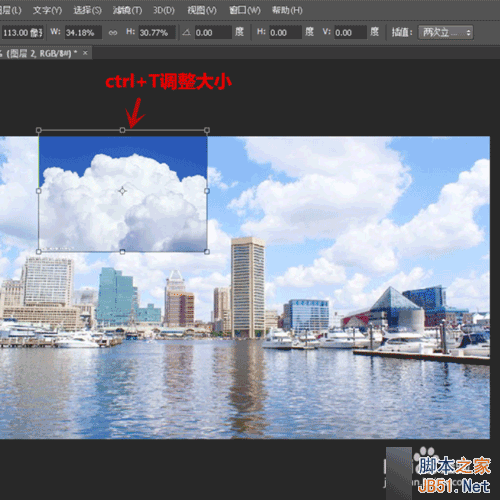
Task: Click the bottom-center transform handle
Action: 122,252
